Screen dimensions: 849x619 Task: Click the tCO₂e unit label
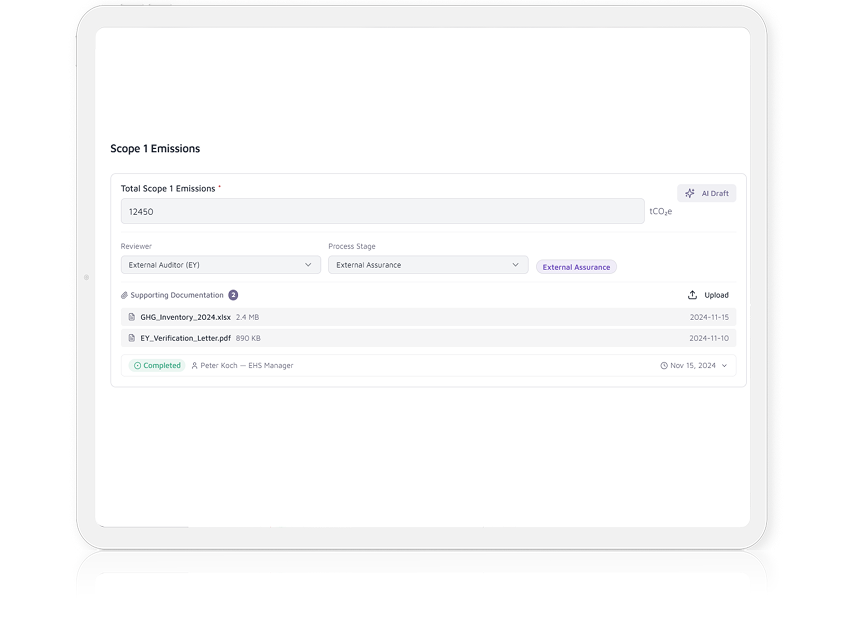coord(661,211)
